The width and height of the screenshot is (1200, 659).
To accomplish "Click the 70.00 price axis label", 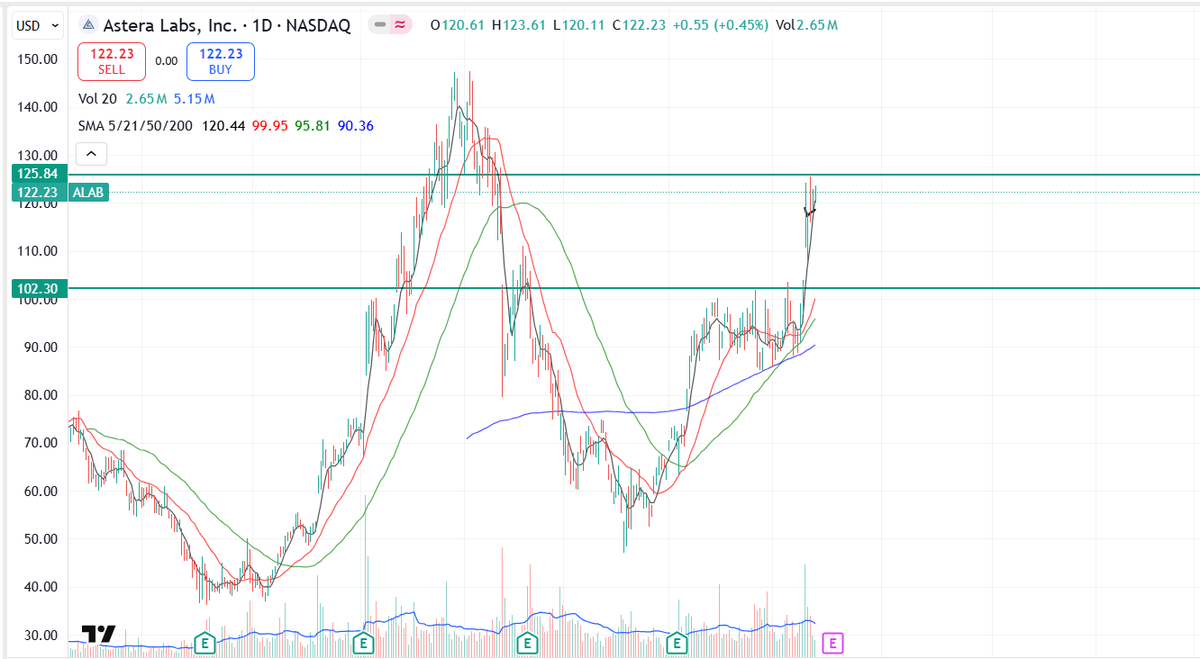I will [x=38, y=443].
